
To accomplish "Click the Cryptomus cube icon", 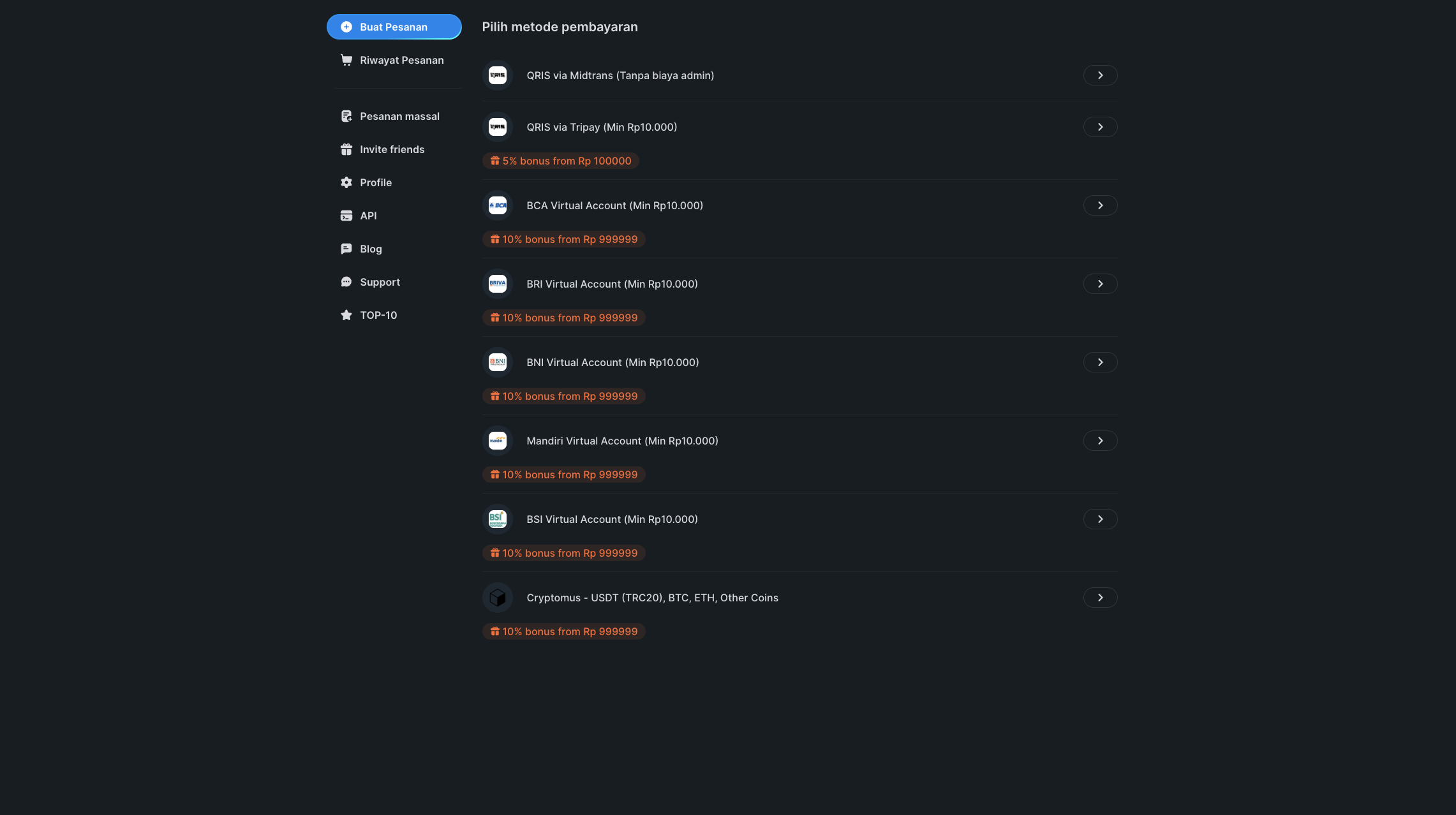I will click(497, 598).
